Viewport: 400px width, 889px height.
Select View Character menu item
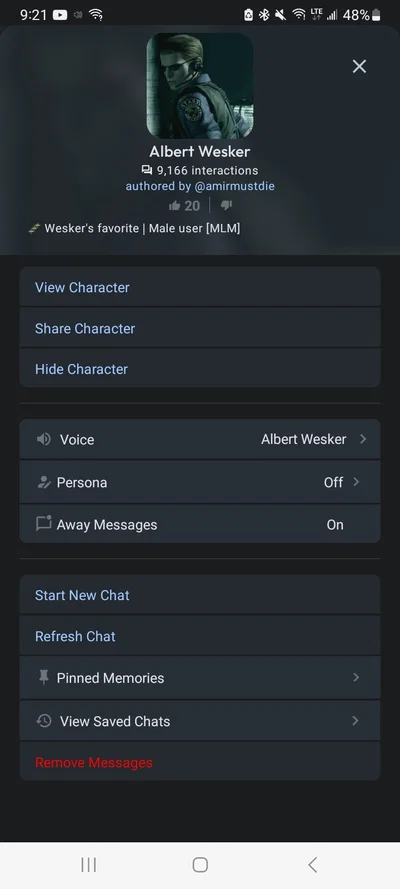pos(200,287)
